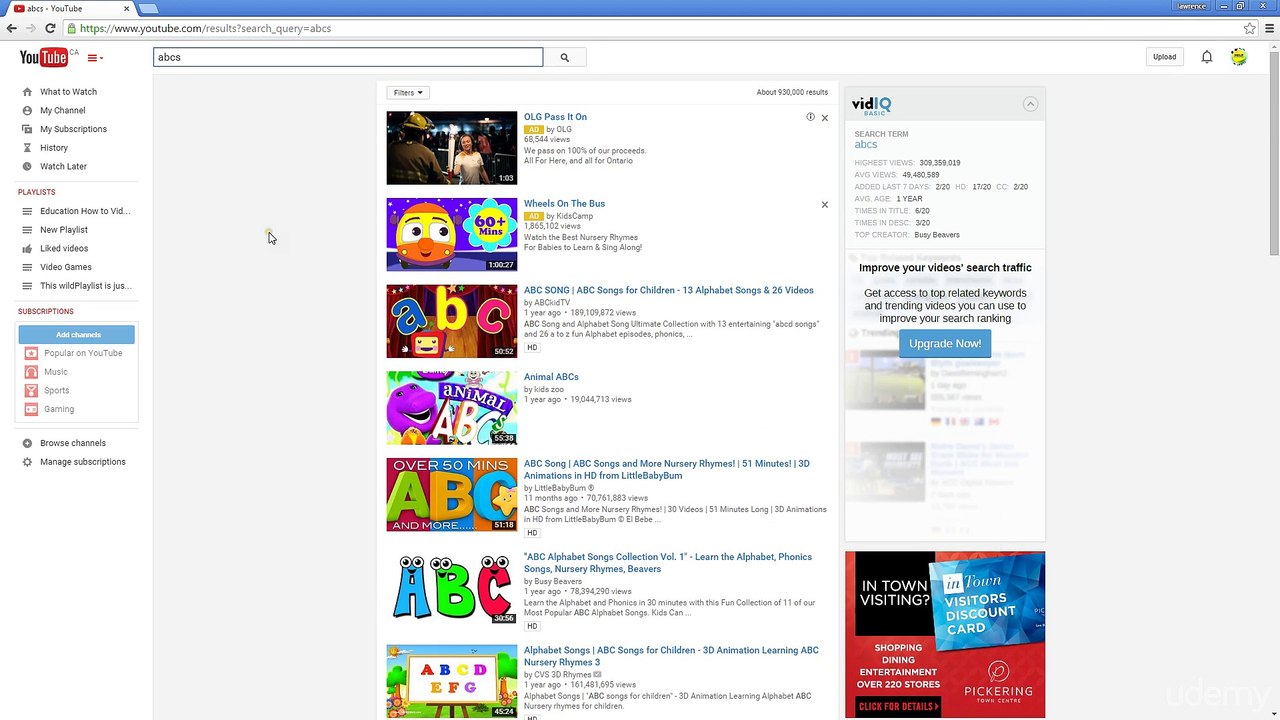Click the Manage subscriptions gear icon
This screenshot has height=720, width=1280.
coord(27,462)
